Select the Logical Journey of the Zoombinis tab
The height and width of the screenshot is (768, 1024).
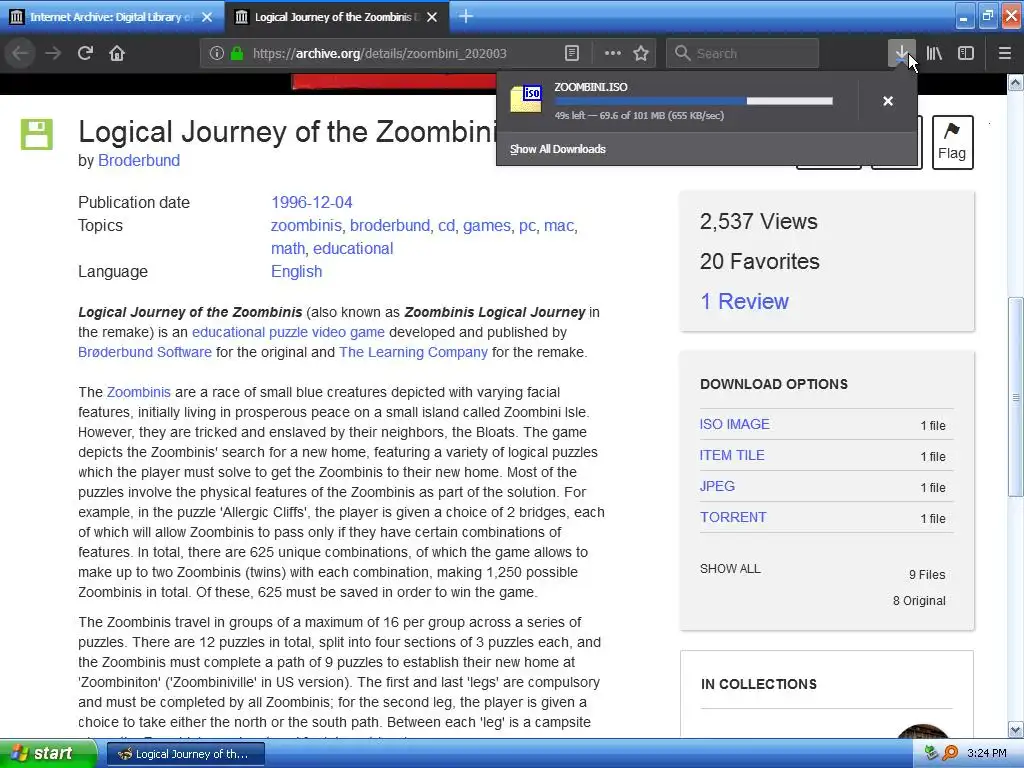(336, 17)
